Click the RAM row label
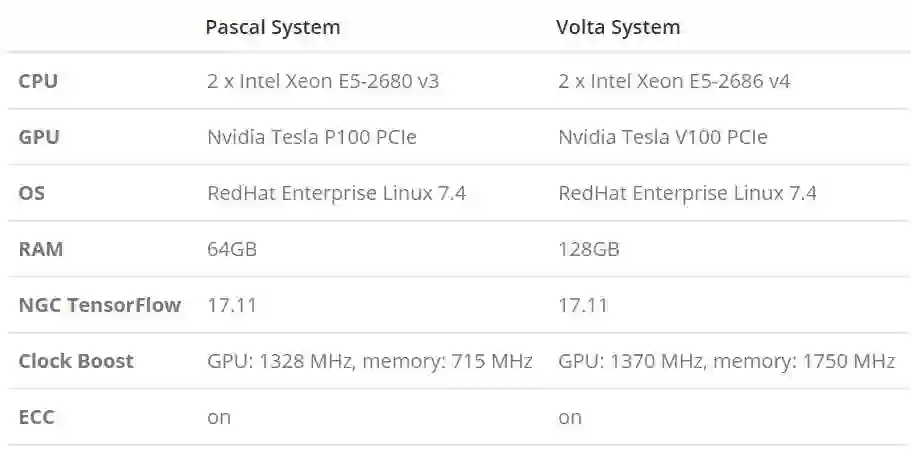Screen dimensions: 911x460 click(41, 249)
